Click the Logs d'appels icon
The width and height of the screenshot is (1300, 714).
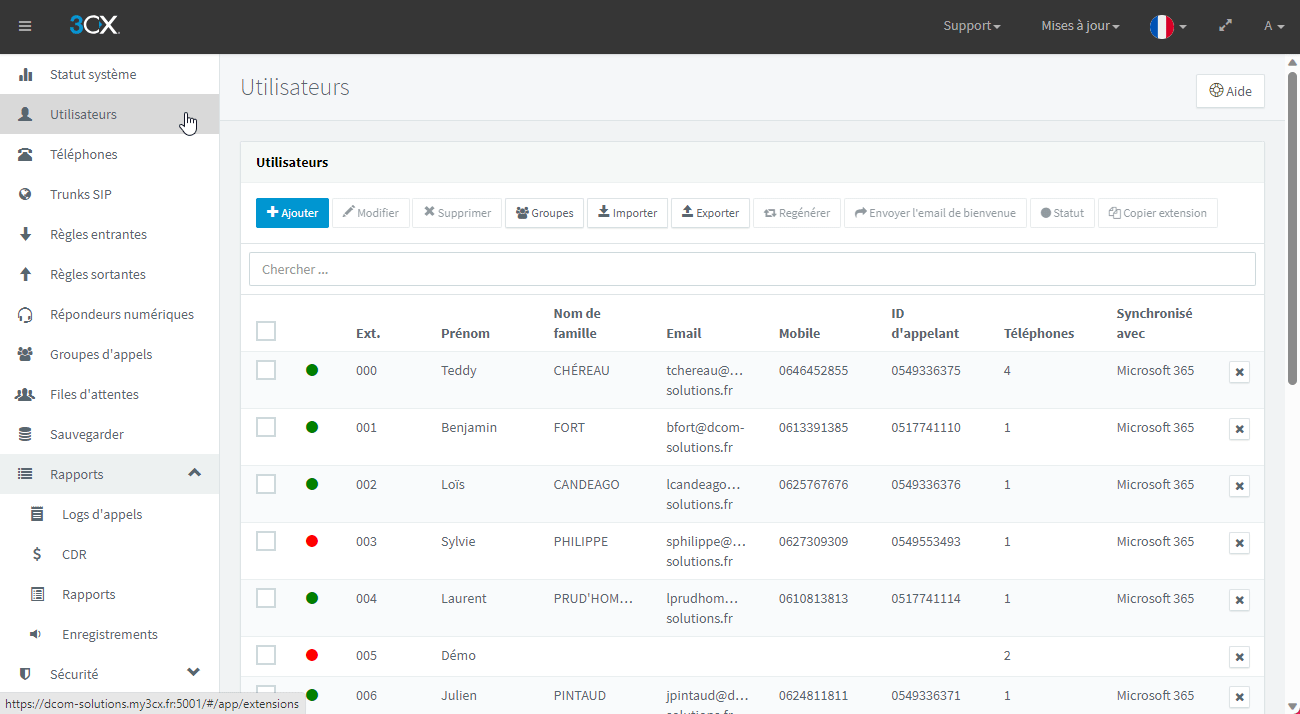(38, 514)
